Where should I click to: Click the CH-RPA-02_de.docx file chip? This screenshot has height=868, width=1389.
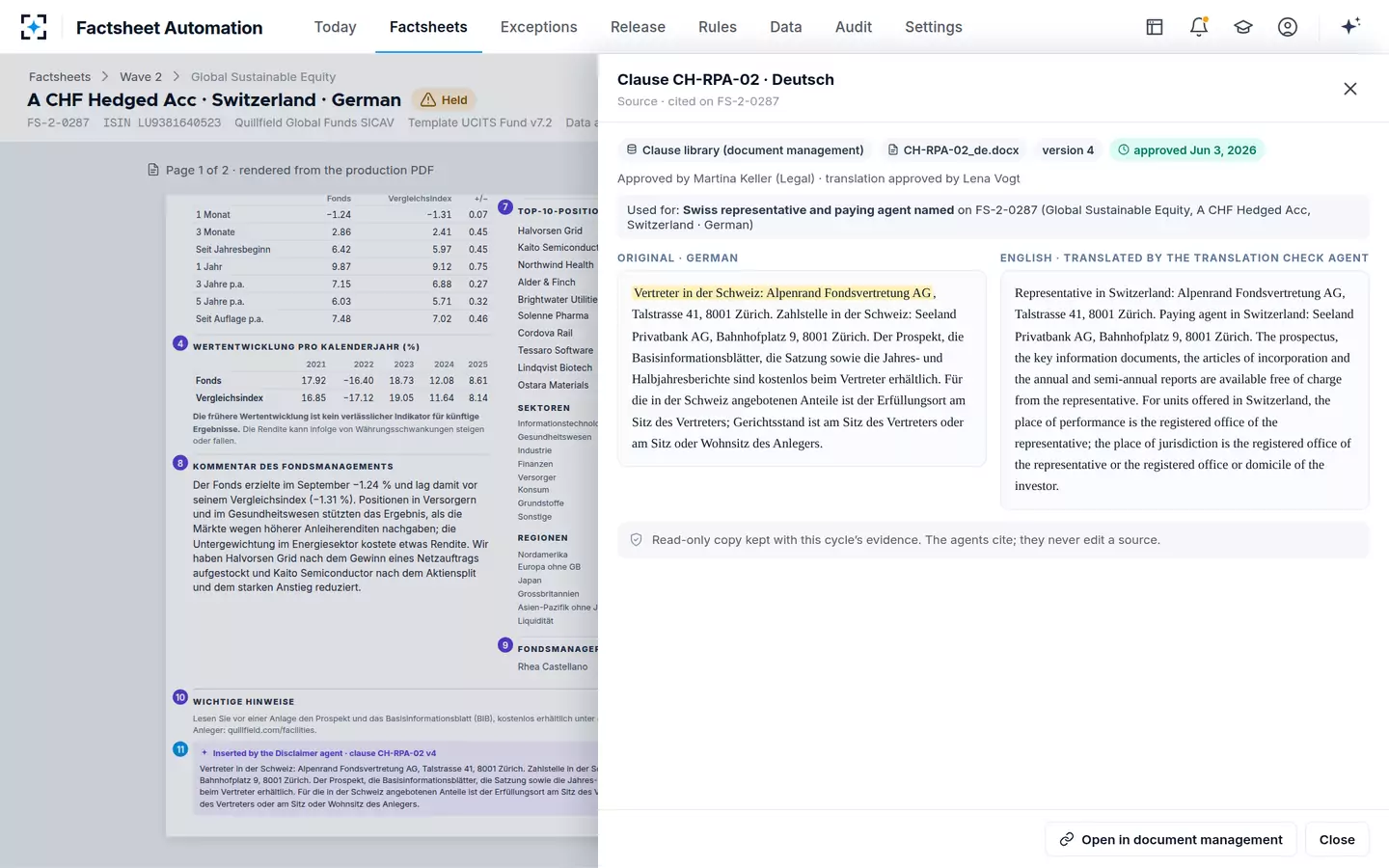pyautogui.click(x=953, y=150)
